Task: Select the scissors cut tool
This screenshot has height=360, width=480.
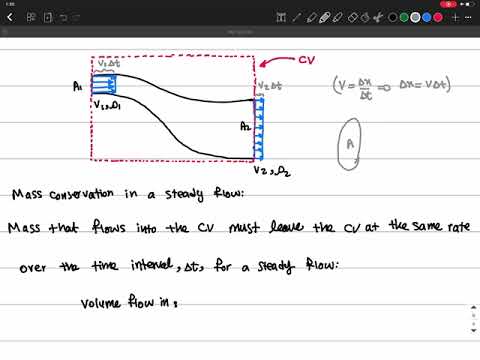Action: 378,17
